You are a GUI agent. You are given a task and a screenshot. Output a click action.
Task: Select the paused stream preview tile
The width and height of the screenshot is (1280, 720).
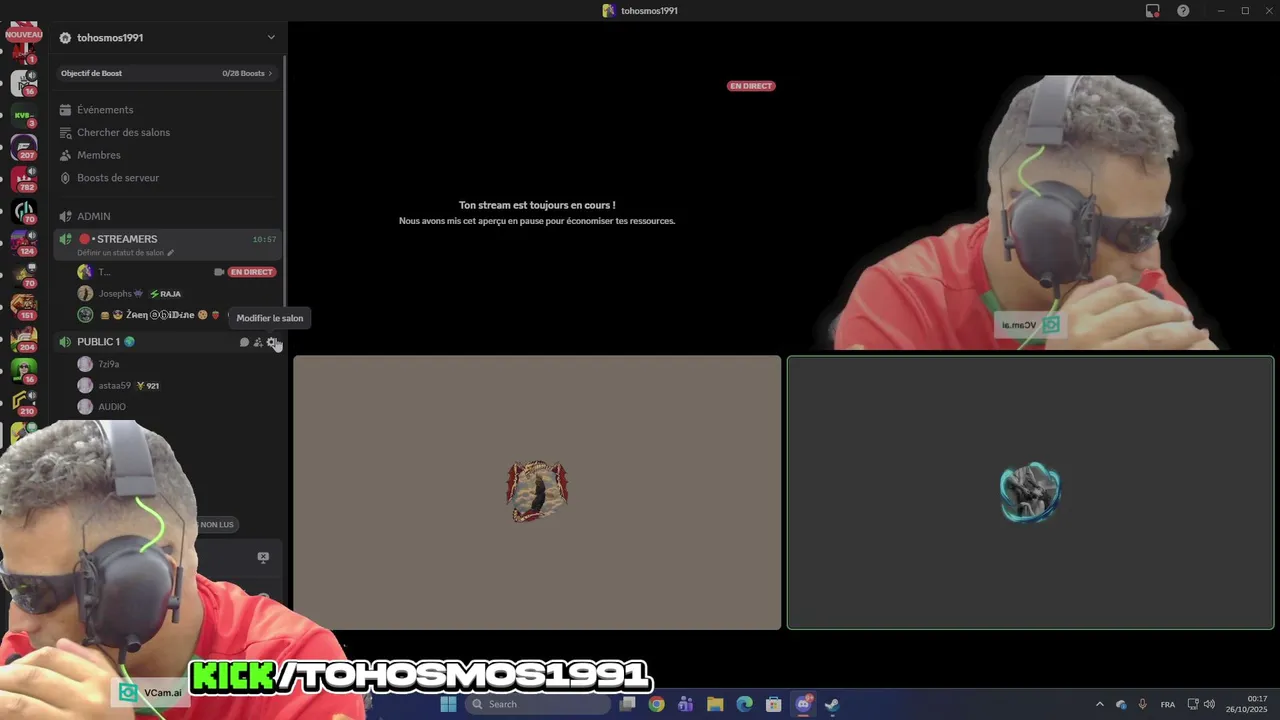pos(537,213)
